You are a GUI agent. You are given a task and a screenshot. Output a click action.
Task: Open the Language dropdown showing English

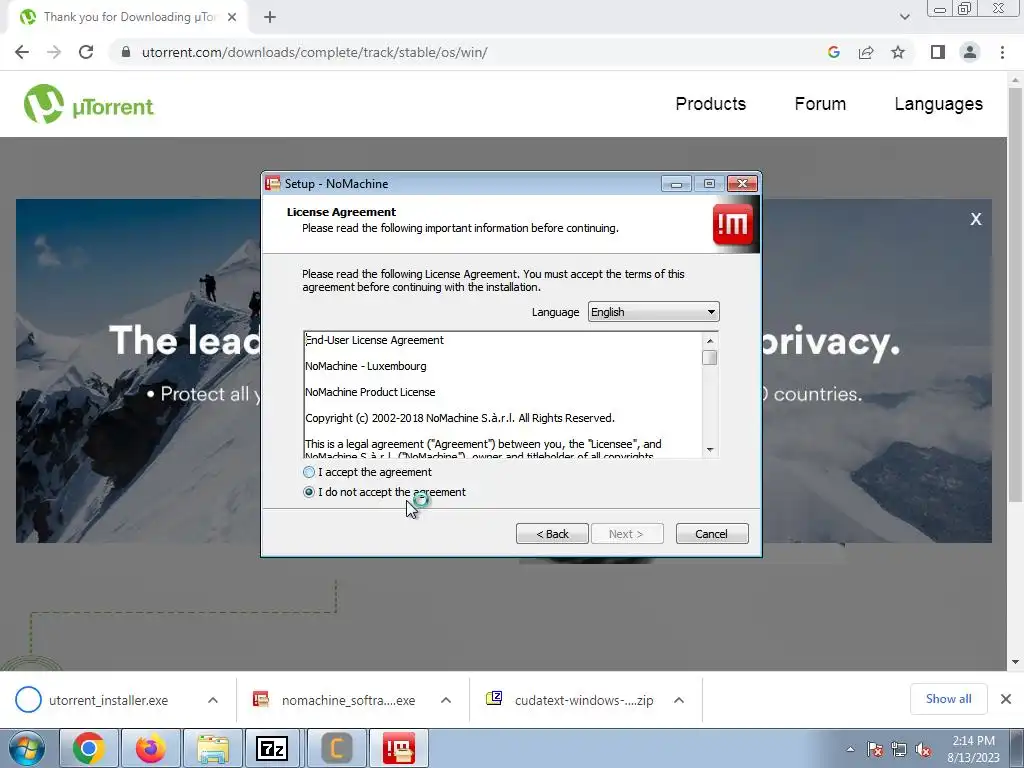(x=653, y=312)
